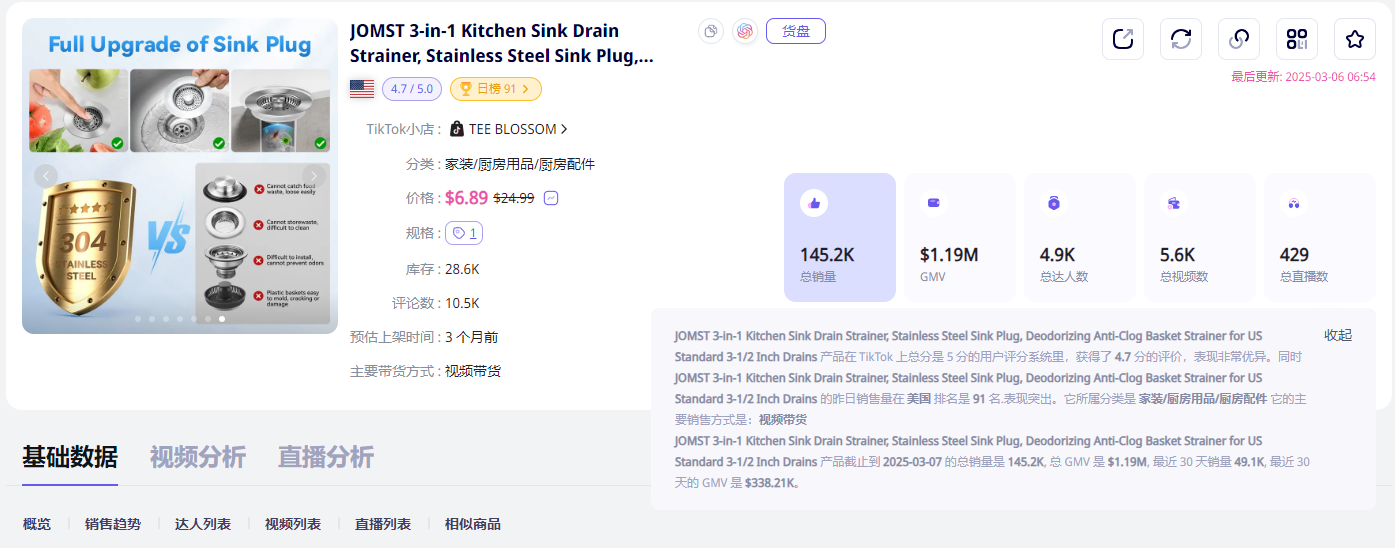Click the first image carousel dot
Screen dimensions: 1395x548
click(x=138, y=319)
